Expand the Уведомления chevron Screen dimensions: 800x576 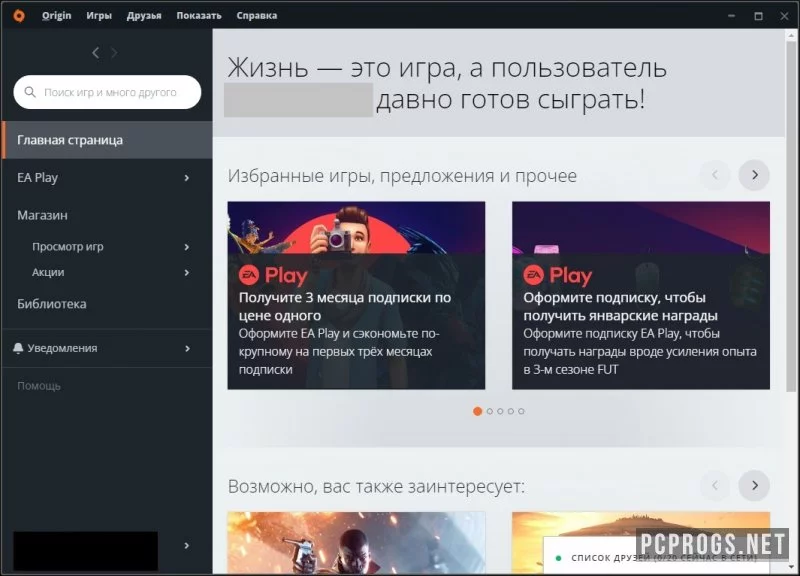pyautogui.click(x=187, y=348)
